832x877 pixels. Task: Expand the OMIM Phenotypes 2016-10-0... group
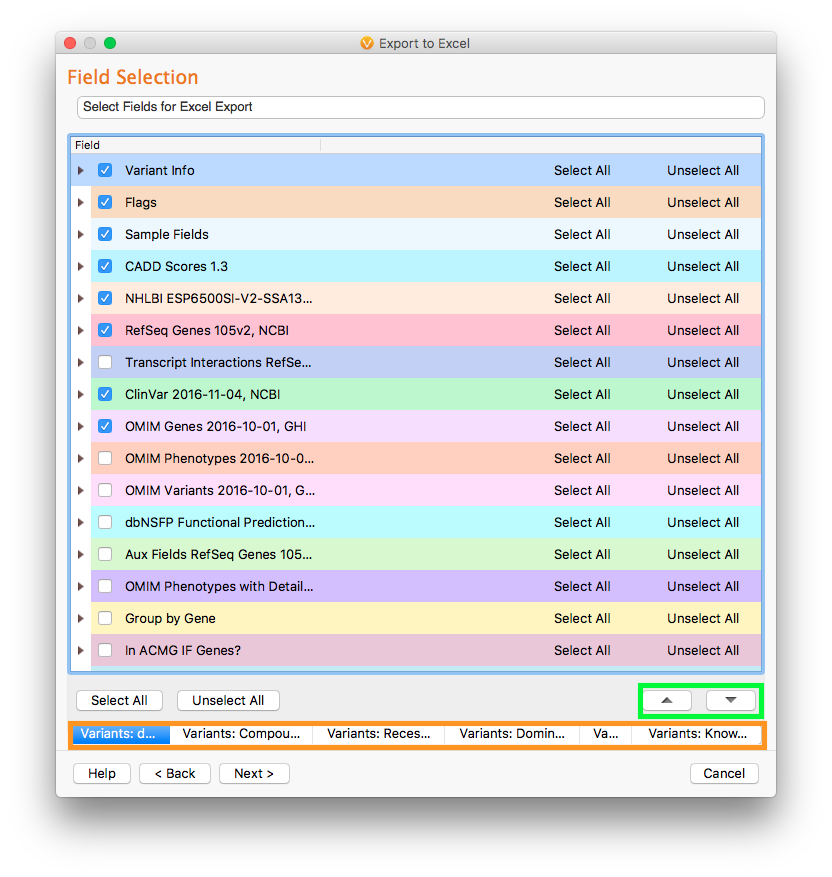(x=81, y=458)
